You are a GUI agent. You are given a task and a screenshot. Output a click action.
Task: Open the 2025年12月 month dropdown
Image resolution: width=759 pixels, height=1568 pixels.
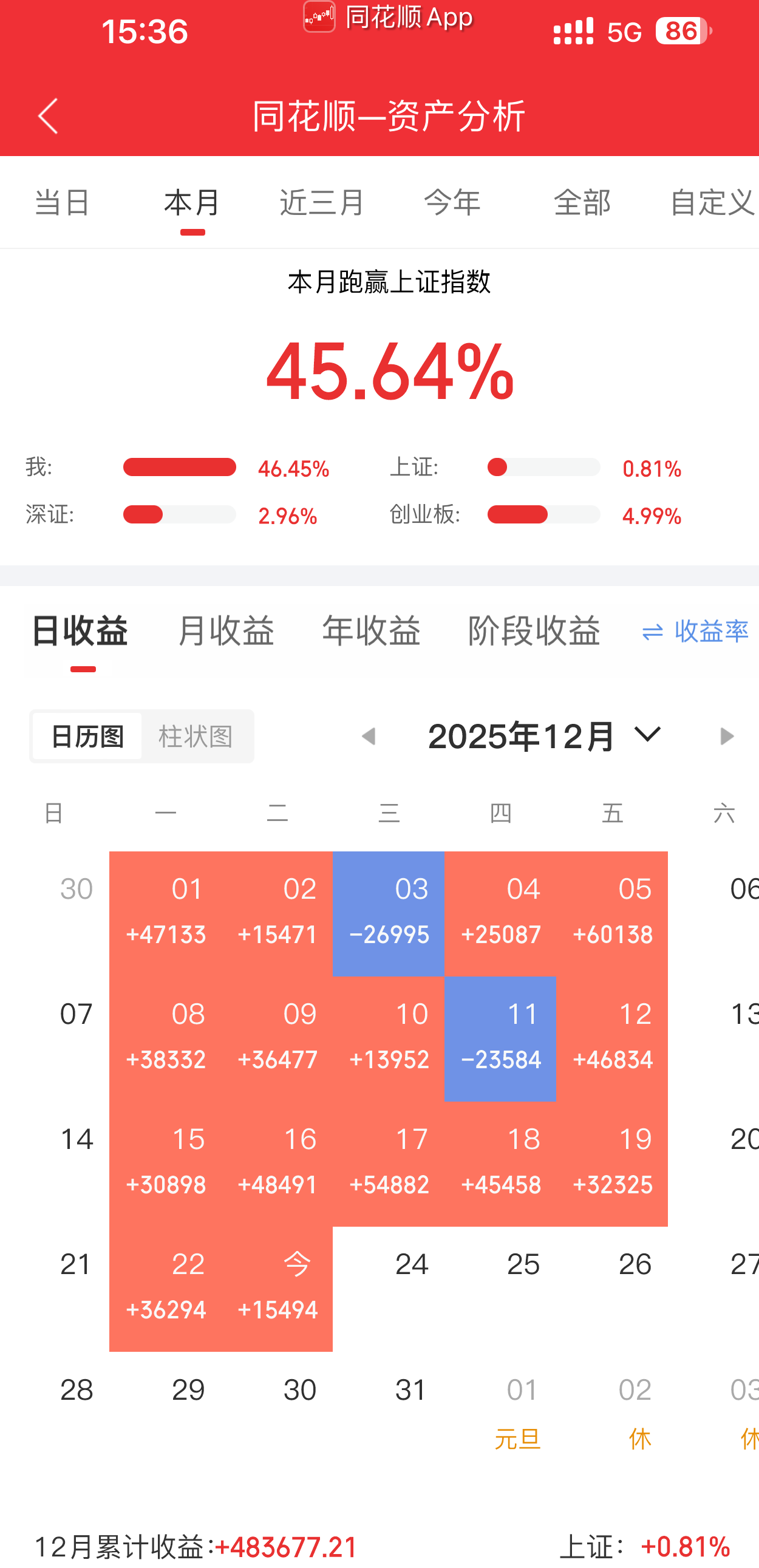[544, 737]
